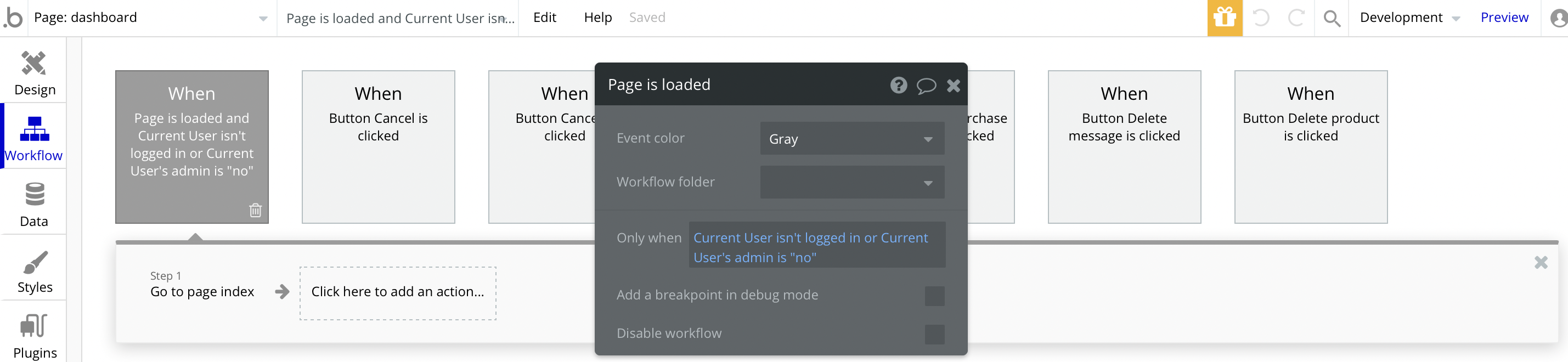Click the gift icon in top bar
Image resolution: width=1568 pixels, height=362 pixels.
(x=1224, y=18)
